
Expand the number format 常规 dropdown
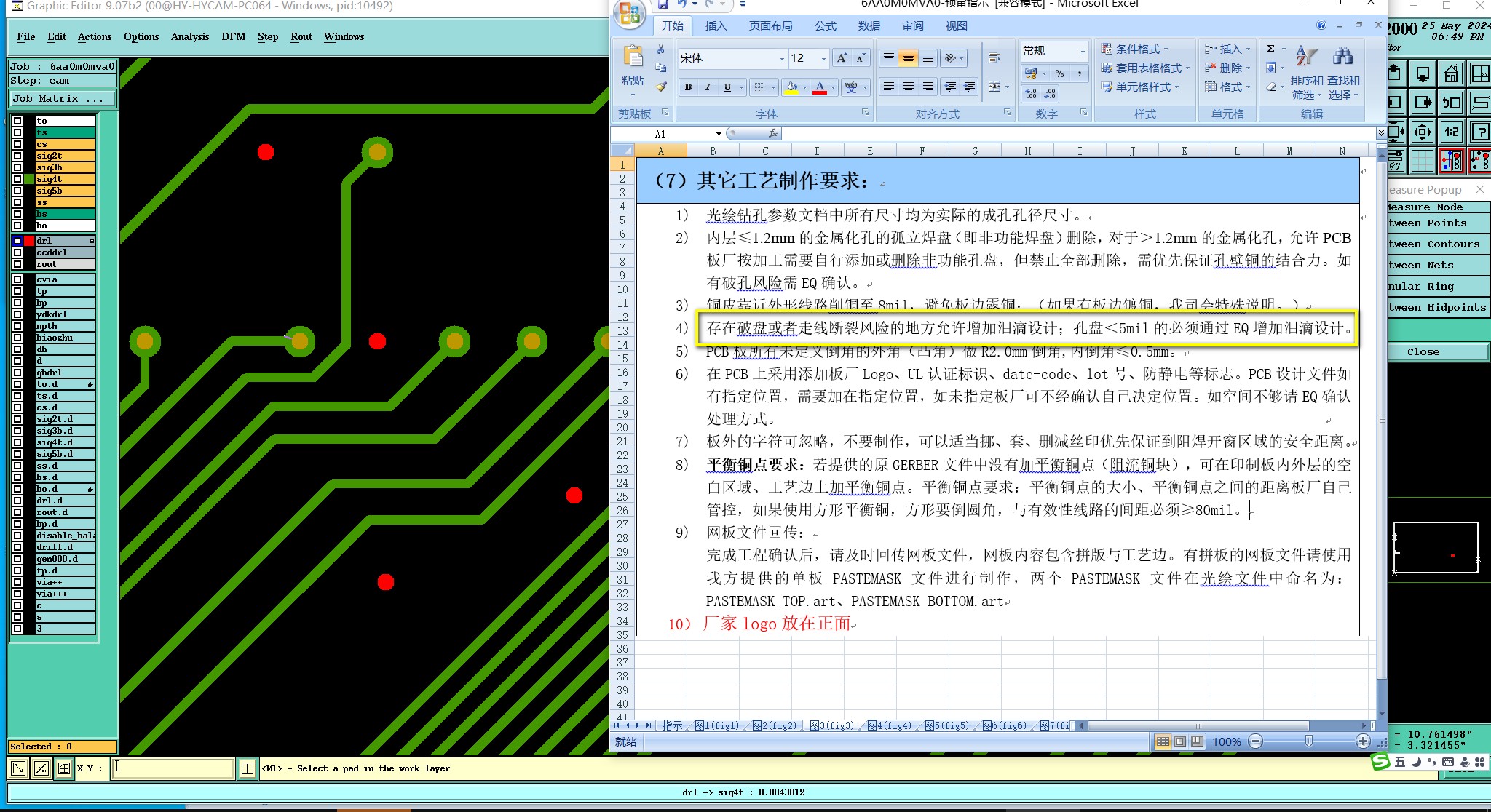point(1083,51)
